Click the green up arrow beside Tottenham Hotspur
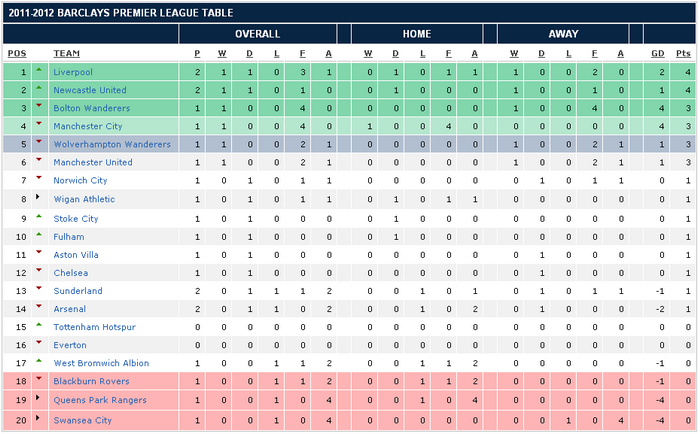 pos(39,326)
